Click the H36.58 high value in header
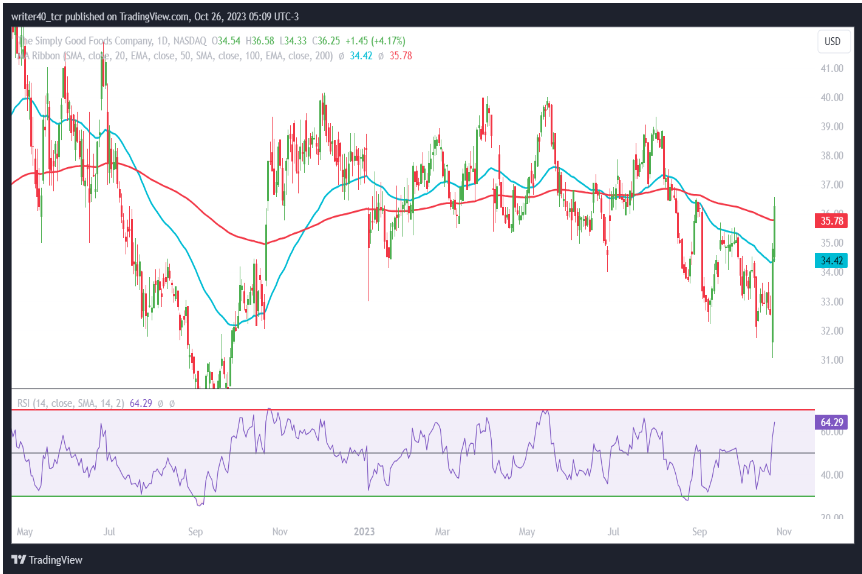 pyautogui.click(x=259, y=41)
